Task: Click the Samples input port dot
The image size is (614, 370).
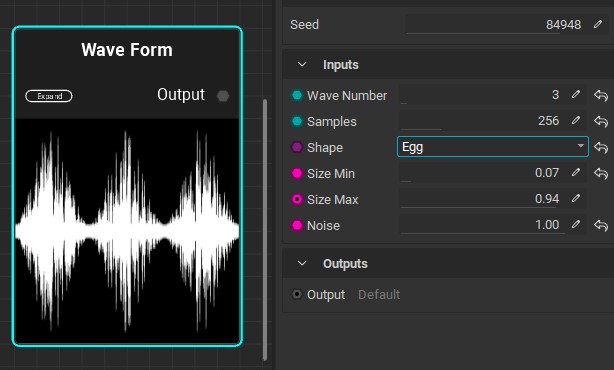Action: 297,121
